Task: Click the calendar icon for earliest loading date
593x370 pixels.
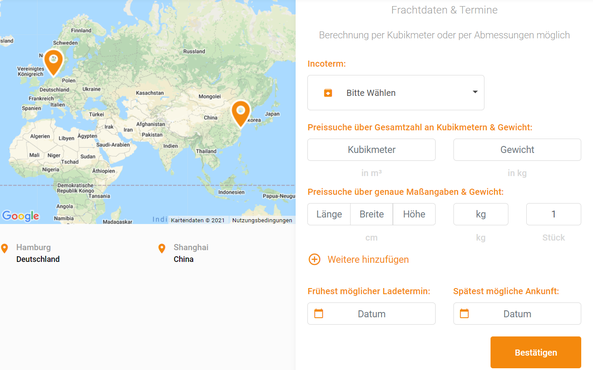Action: click(x=319, y=314)
